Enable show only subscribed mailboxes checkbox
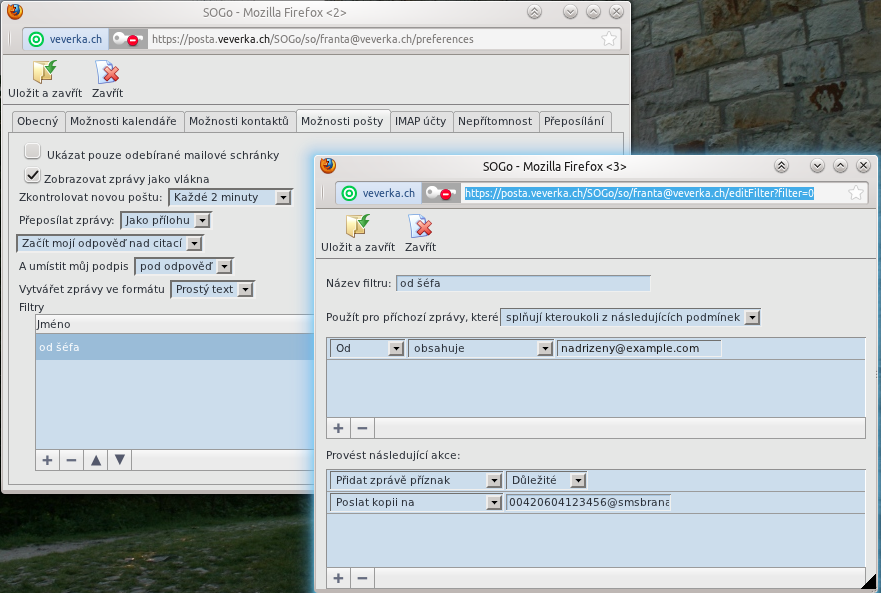 pyautogui.click(x=33, y=153)
